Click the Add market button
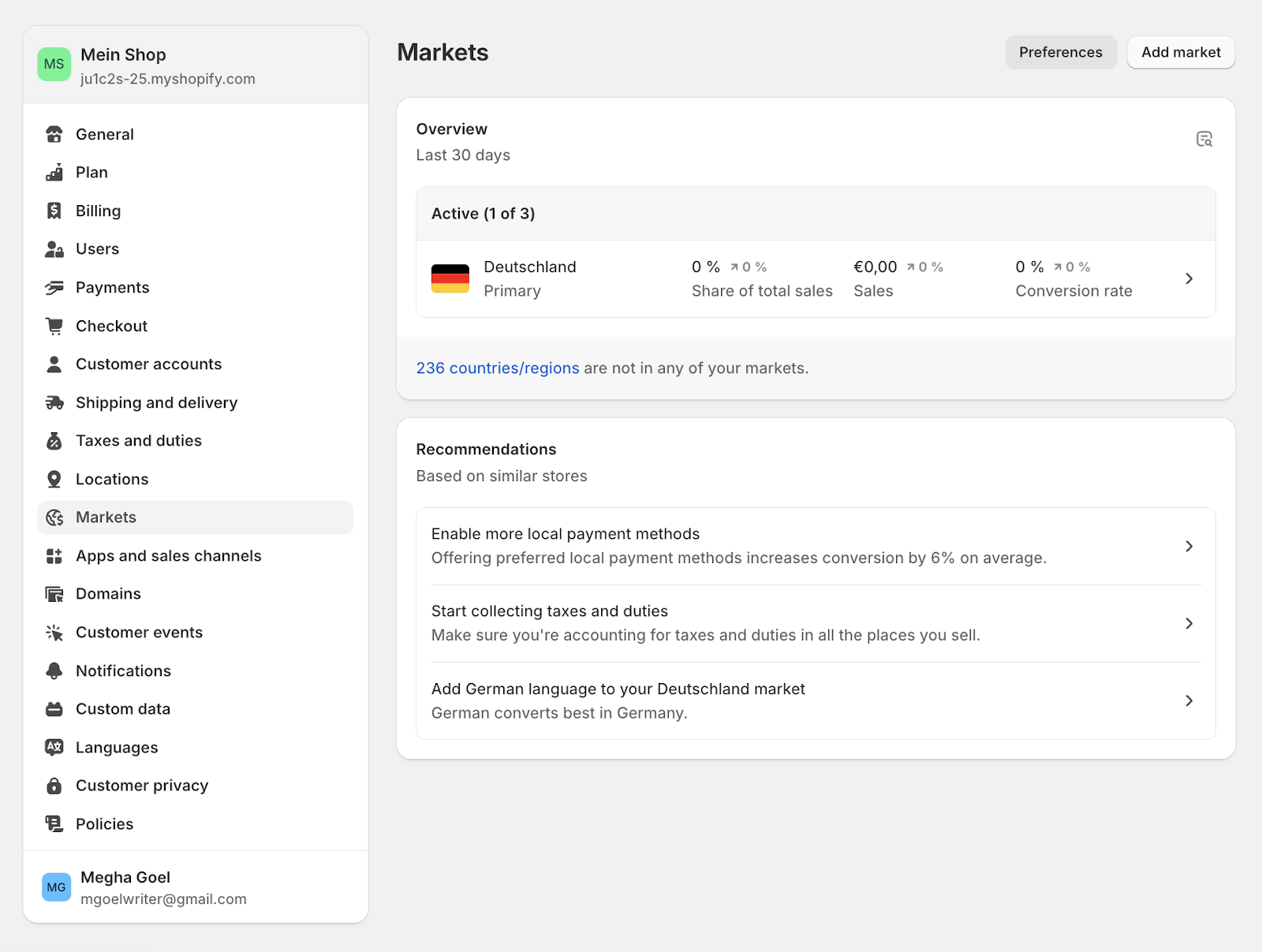Screen dimensions: 1262x952 1181,52
